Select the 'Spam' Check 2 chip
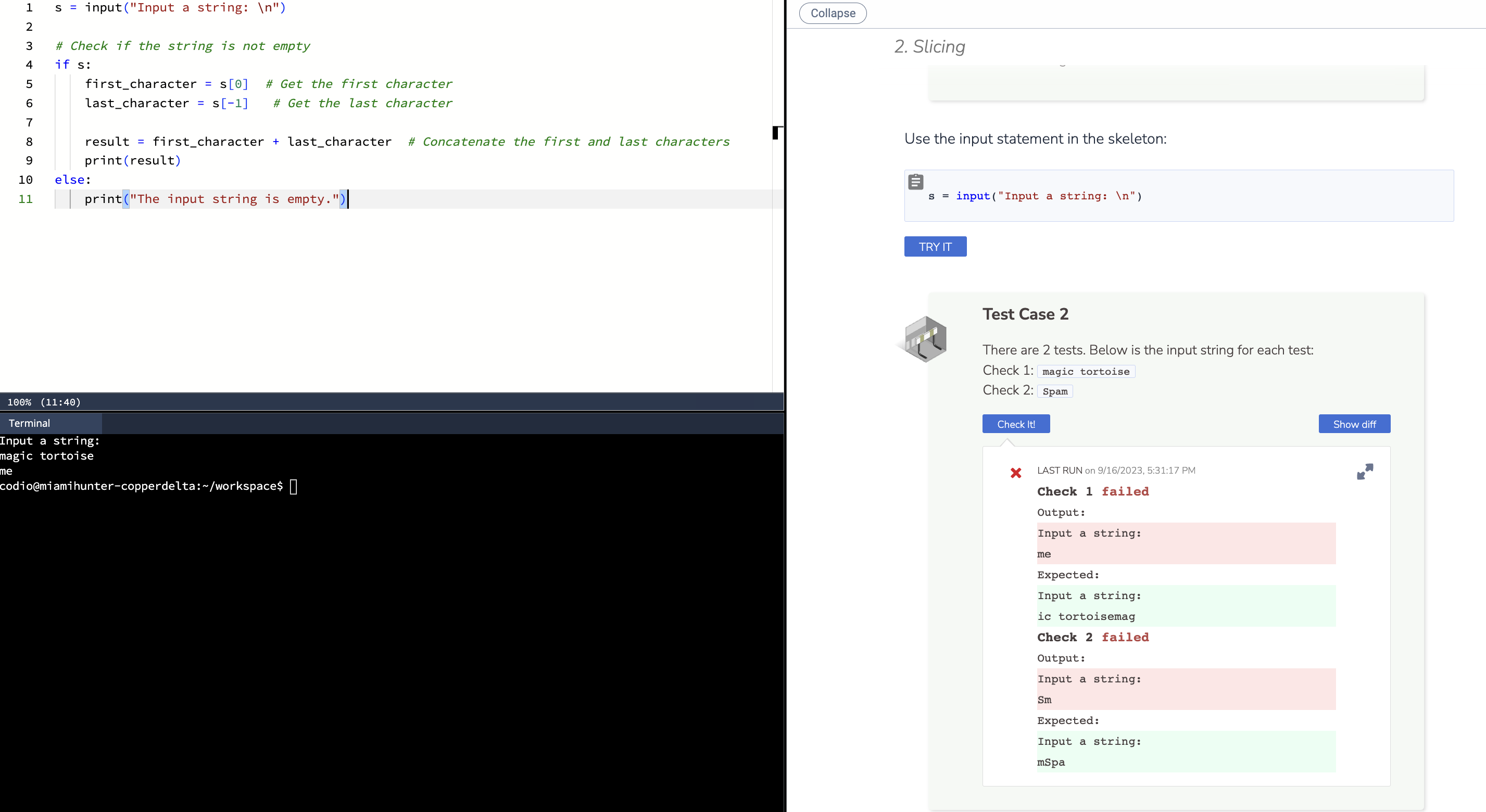 point(1055,391)
